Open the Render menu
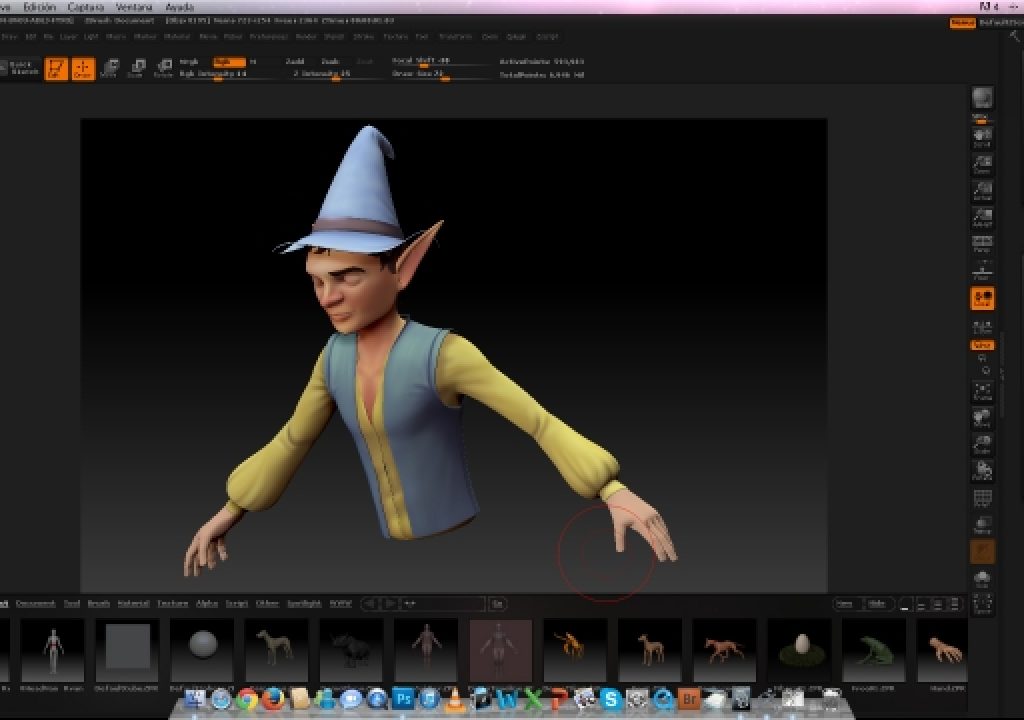This screenshot has height=720, width=1024. (306, 37)
